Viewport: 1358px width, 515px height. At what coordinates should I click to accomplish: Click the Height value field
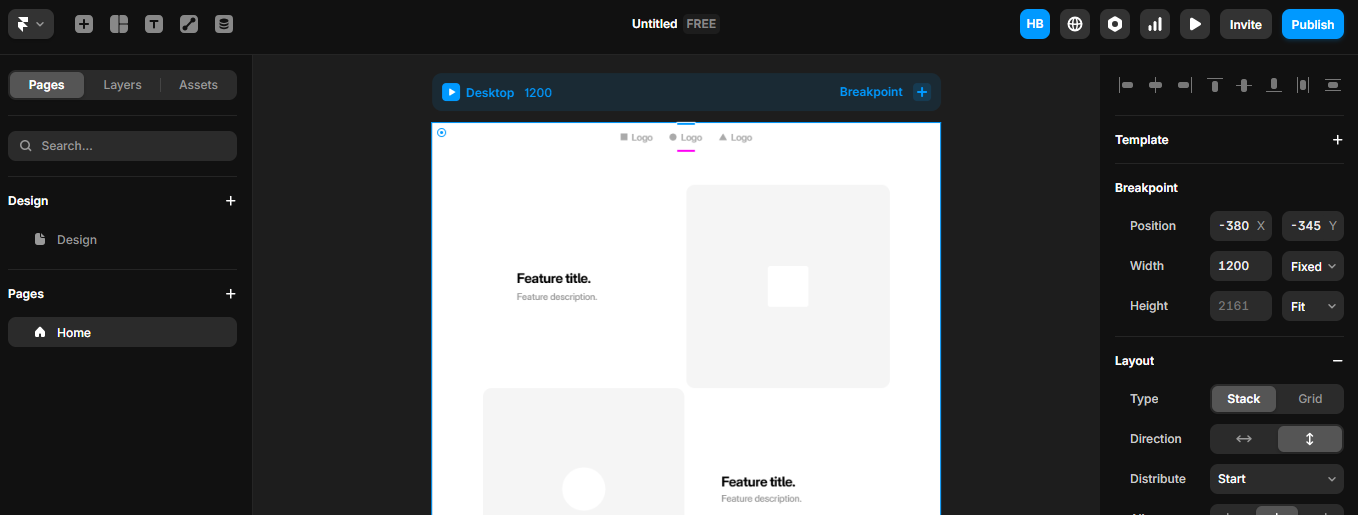pos(1241,306)
